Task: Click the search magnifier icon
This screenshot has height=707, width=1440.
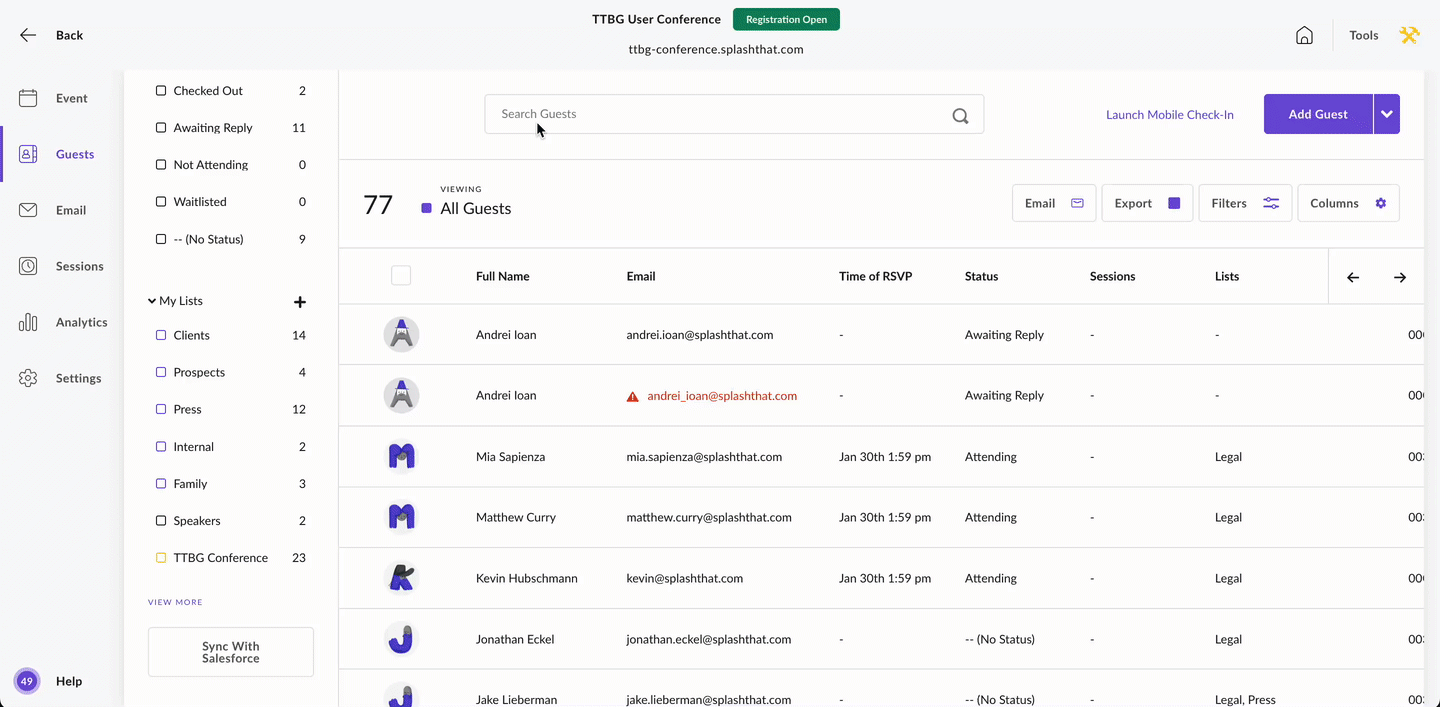Action: 960,115
